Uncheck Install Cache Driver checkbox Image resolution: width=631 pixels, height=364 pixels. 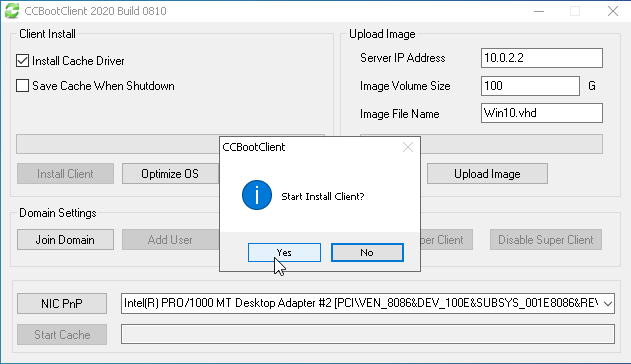(x=23, y=61)
